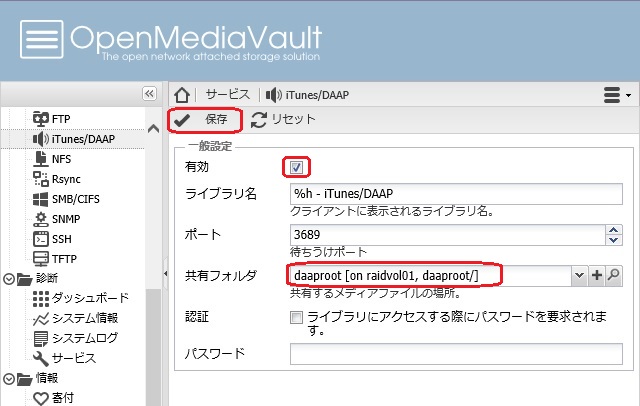Collapse the sidebar with double-chevron button
Screen dimensions: 640x406
149,94
